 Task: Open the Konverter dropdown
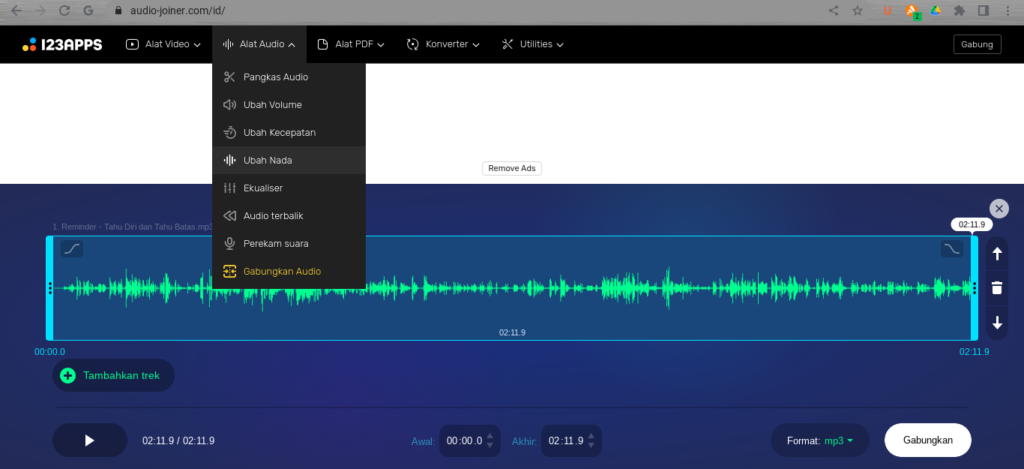[x=443, y=44]
